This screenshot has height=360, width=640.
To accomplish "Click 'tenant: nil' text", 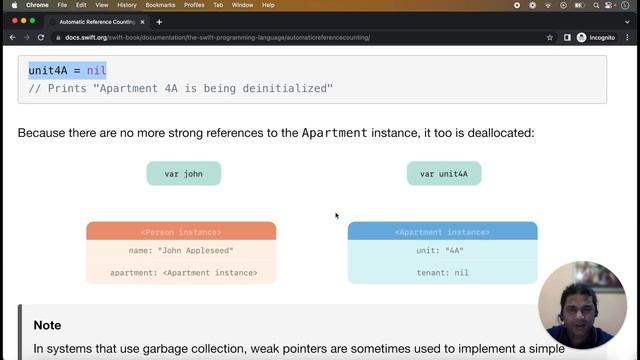I will (x=442, y=273).
